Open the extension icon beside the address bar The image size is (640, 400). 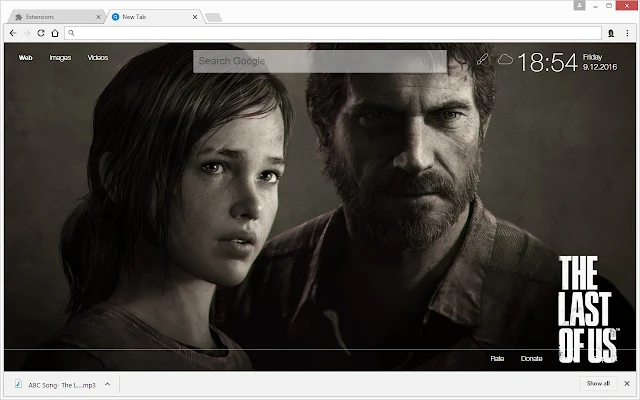pos(611,33)
